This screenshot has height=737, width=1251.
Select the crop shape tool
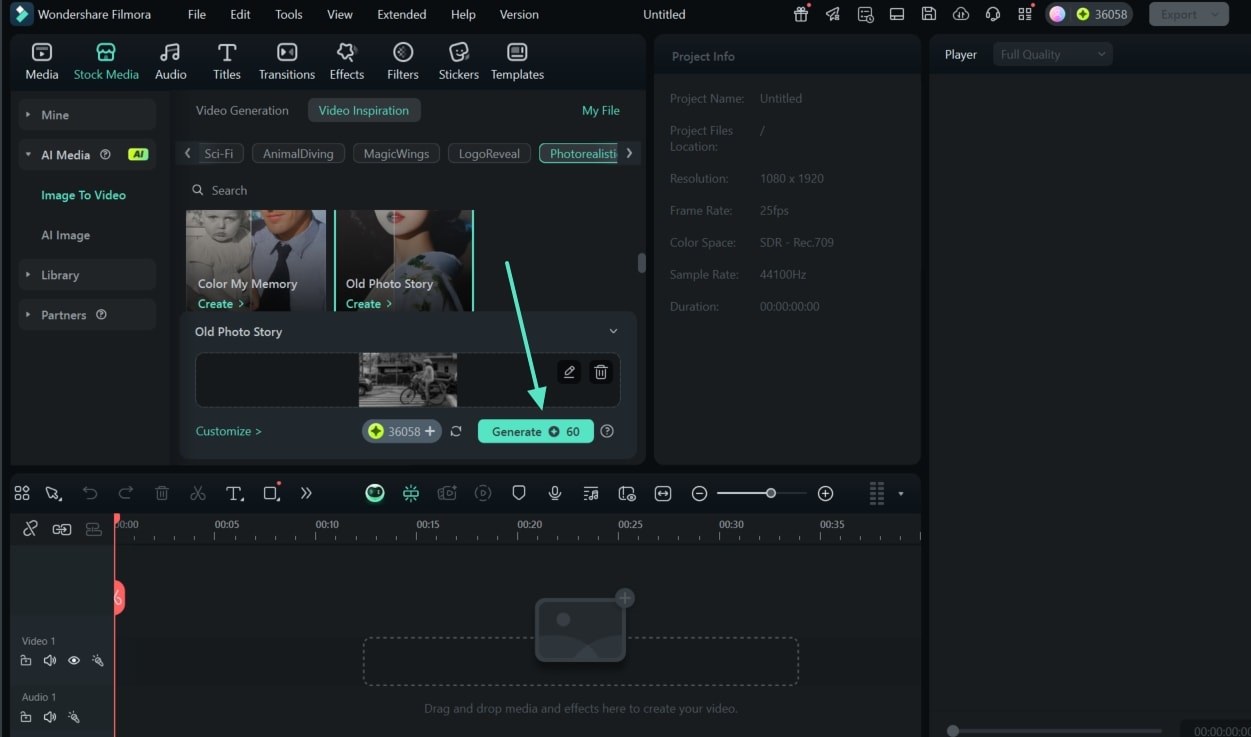(x=271, y=493)
